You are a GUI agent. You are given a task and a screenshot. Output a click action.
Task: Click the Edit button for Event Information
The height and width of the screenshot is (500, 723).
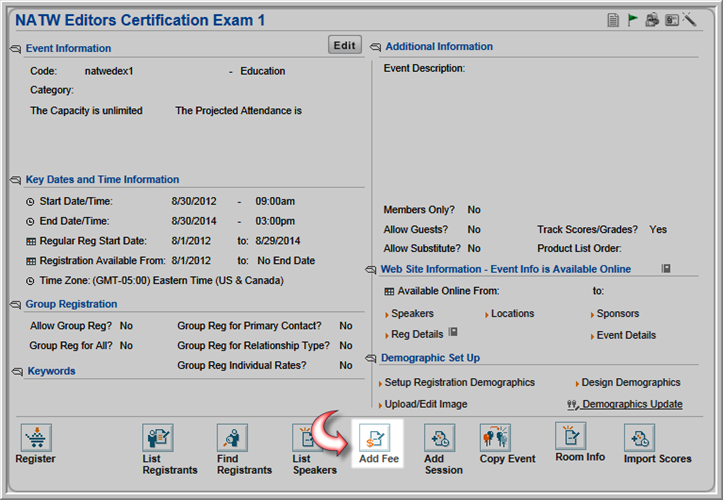click(x=344, y=45)
